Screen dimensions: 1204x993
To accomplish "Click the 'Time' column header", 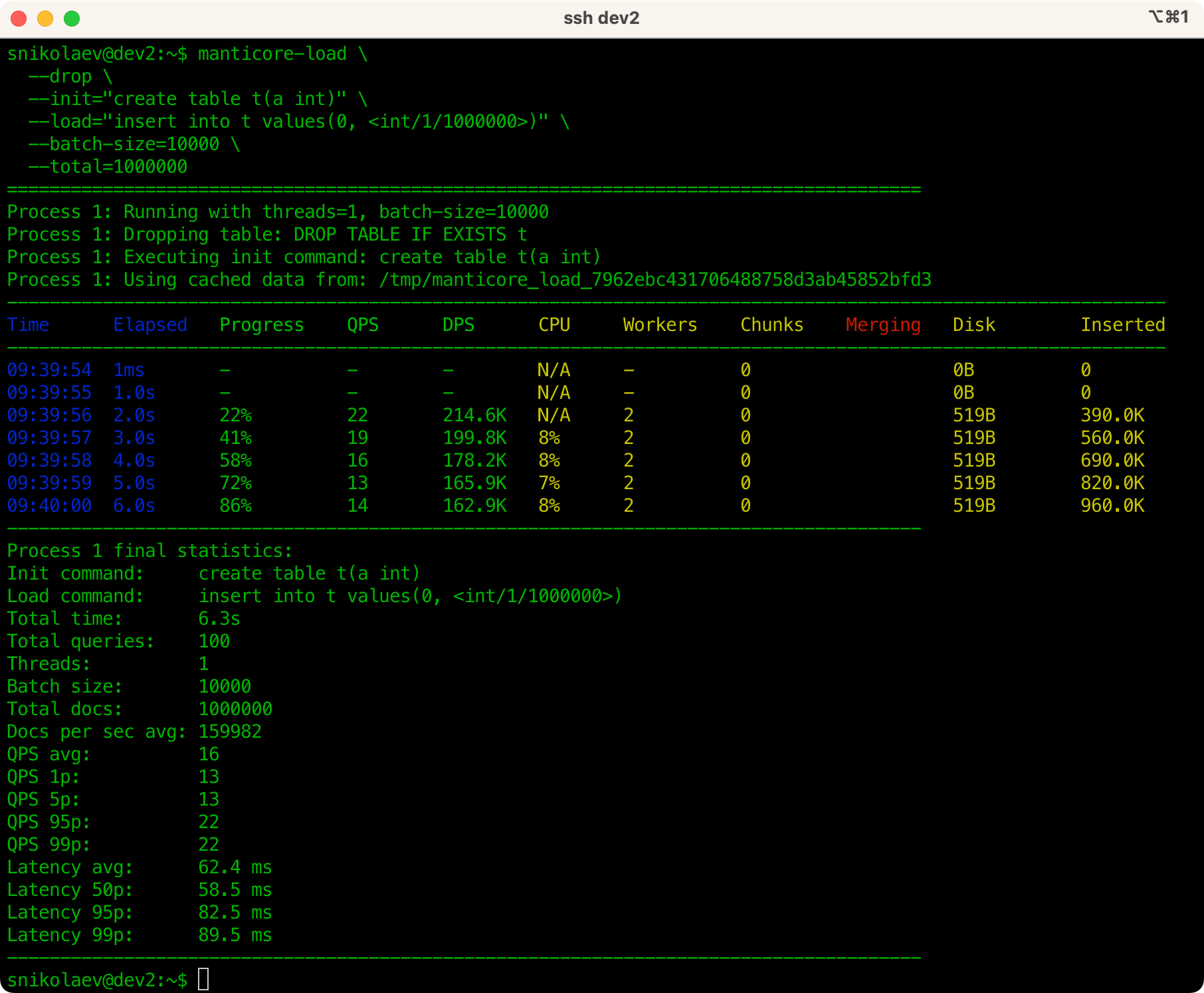I will pos(28,325).
